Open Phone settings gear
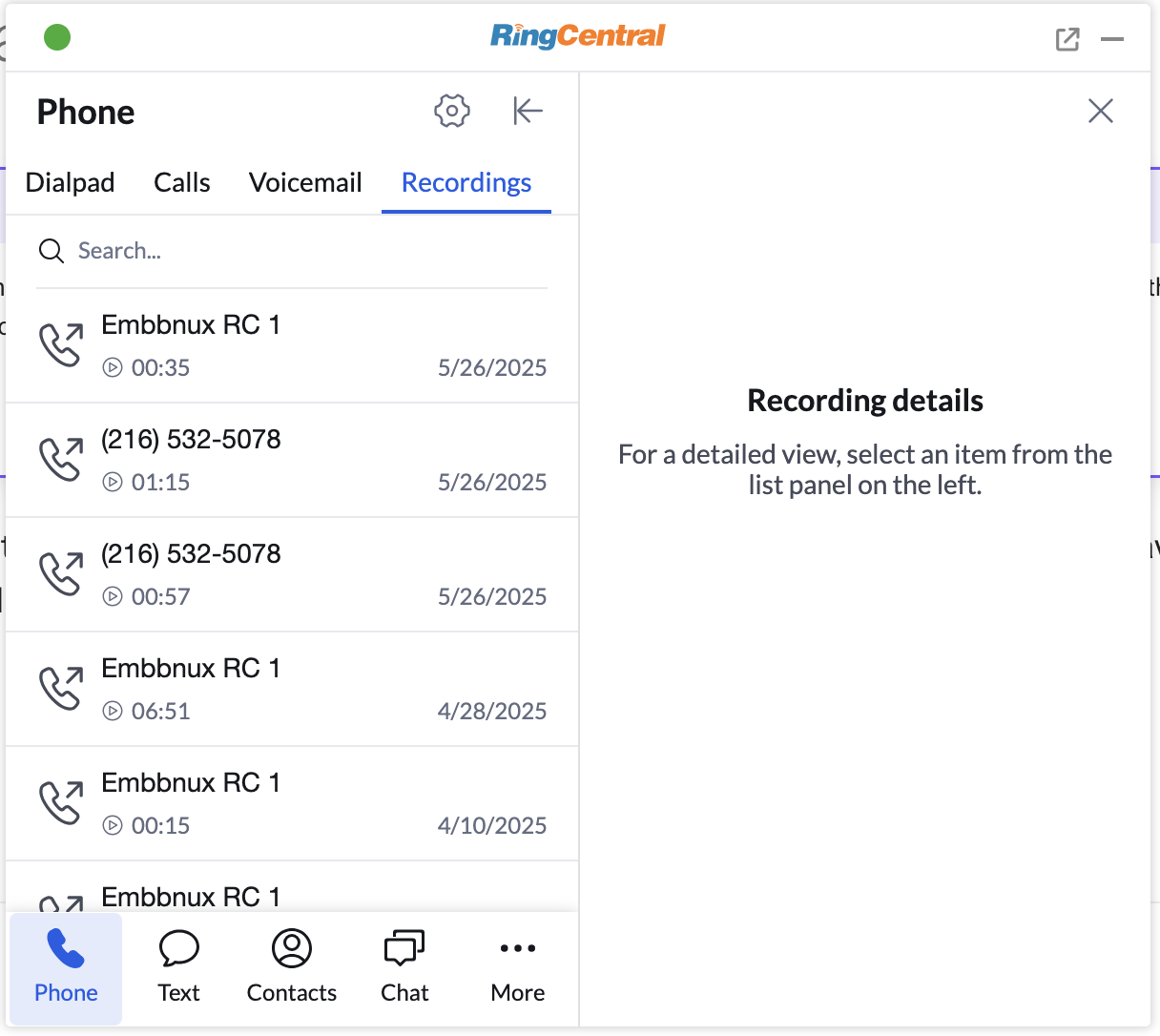The image size is (1160, 1036). coord(452,111)
